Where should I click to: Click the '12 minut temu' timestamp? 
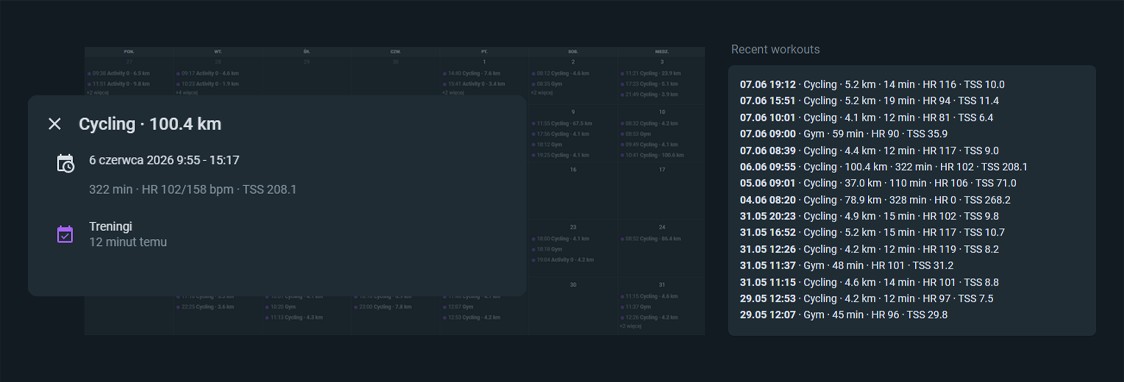[128, 242]
